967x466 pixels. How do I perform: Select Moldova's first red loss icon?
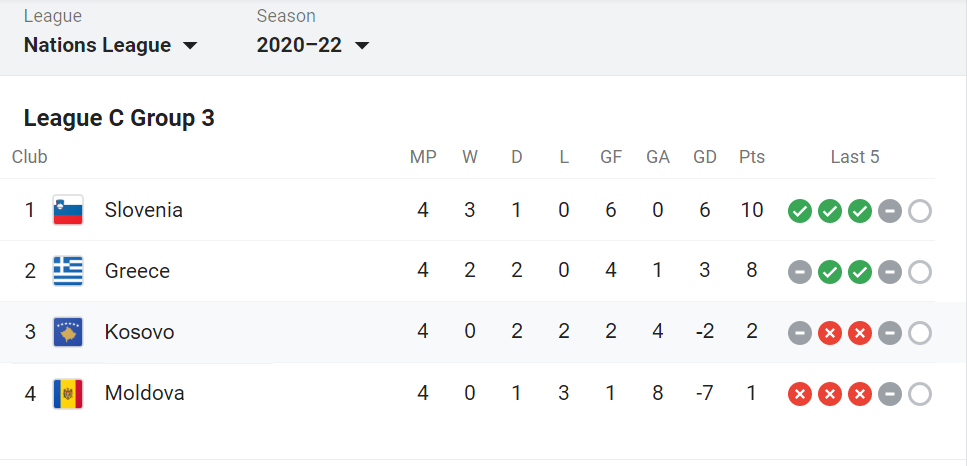pyautogui.click(x=800, y=394)
